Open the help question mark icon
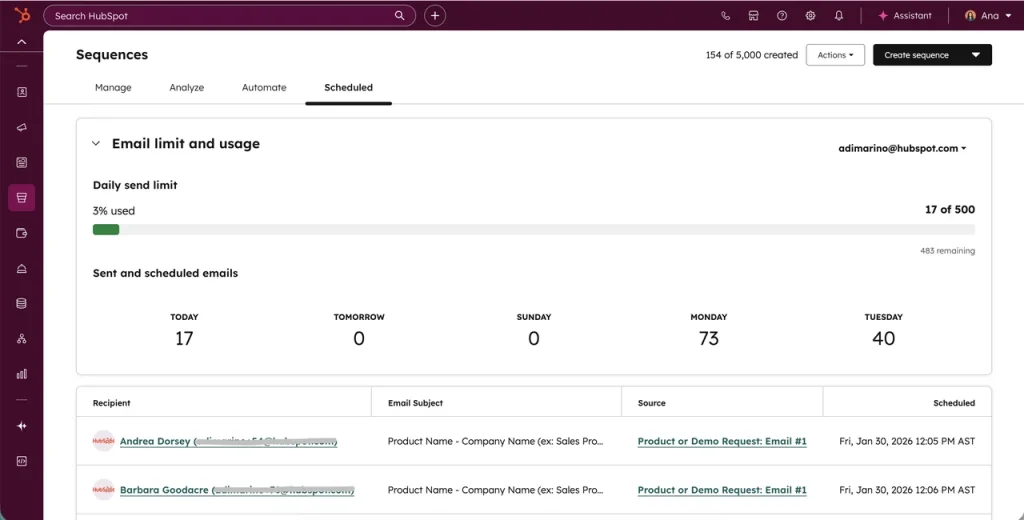Screen dimensions: 1024x520 tap(782, 16)
